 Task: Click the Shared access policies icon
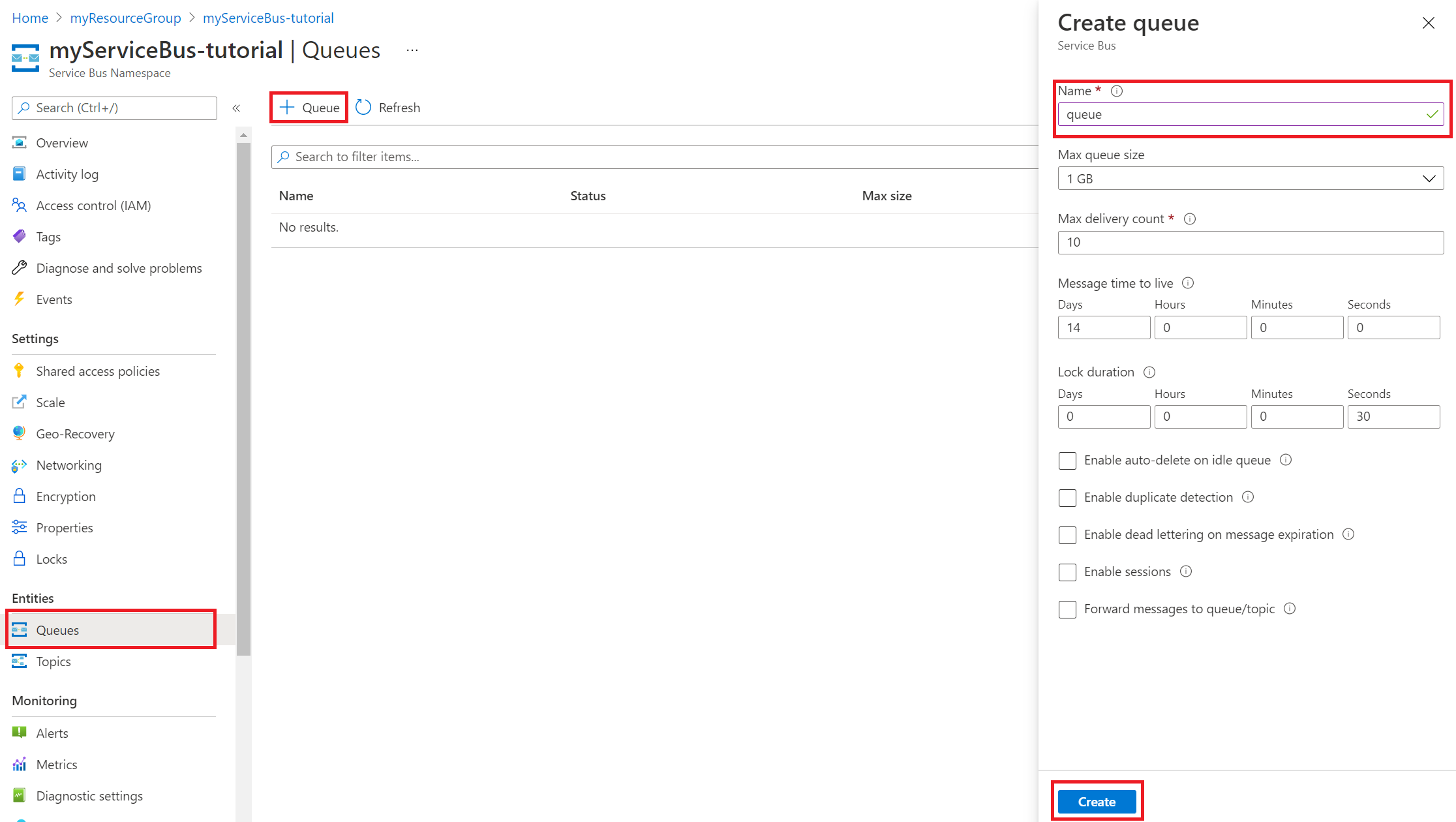click(x=19, y=370)
